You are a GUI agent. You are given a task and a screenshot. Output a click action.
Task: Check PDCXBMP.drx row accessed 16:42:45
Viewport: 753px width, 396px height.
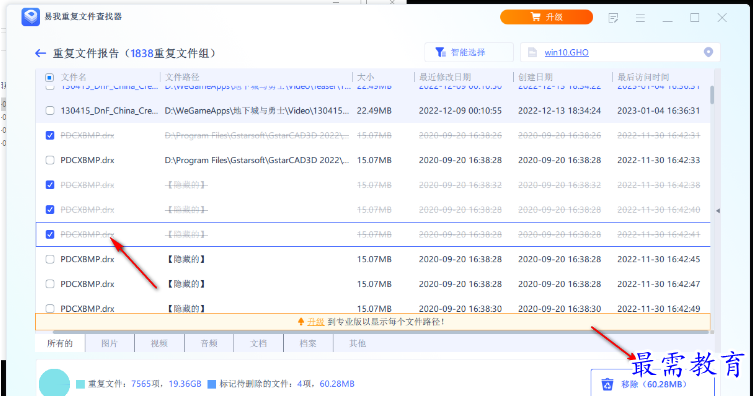(x=49, y=259)
